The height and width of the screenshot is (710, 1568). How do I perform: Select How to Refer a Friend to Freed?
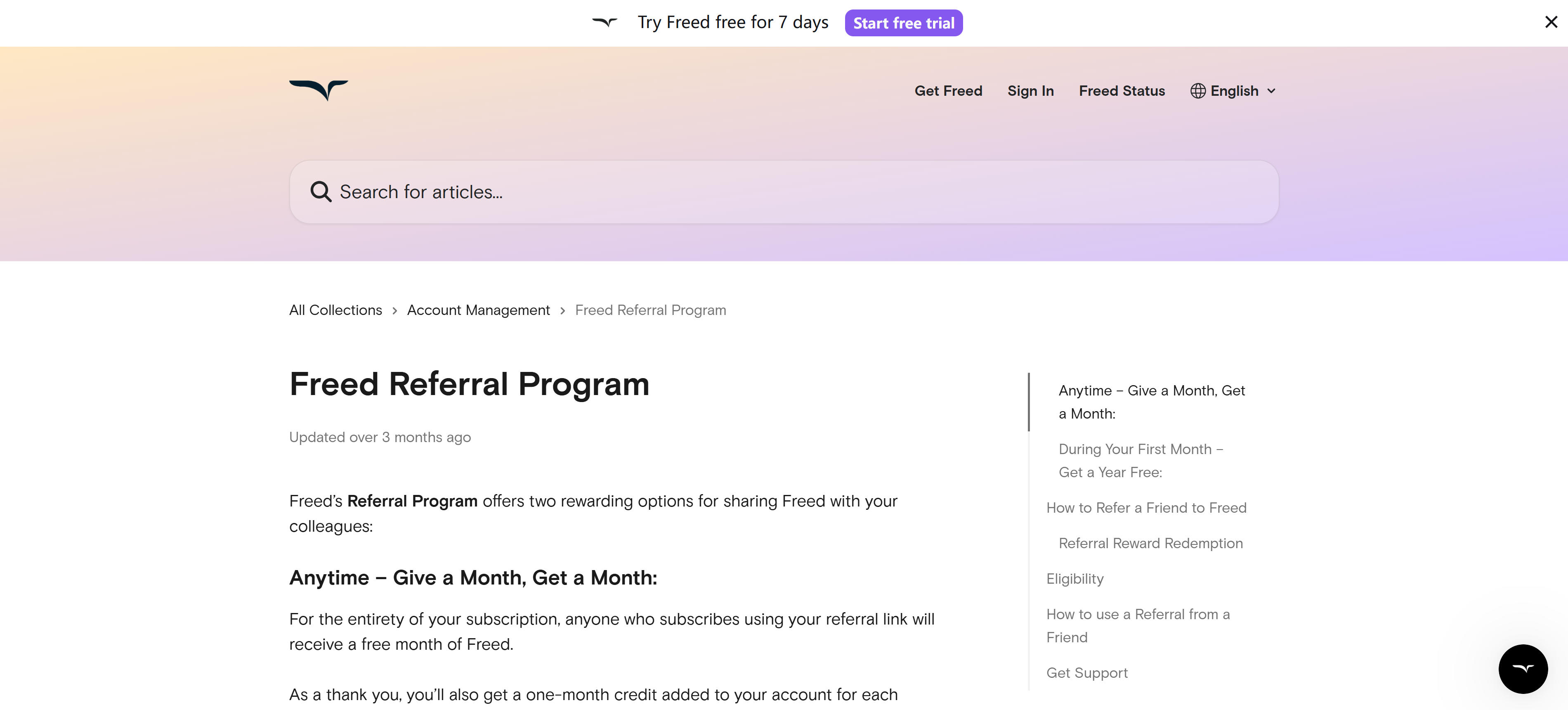[1145, 507]
